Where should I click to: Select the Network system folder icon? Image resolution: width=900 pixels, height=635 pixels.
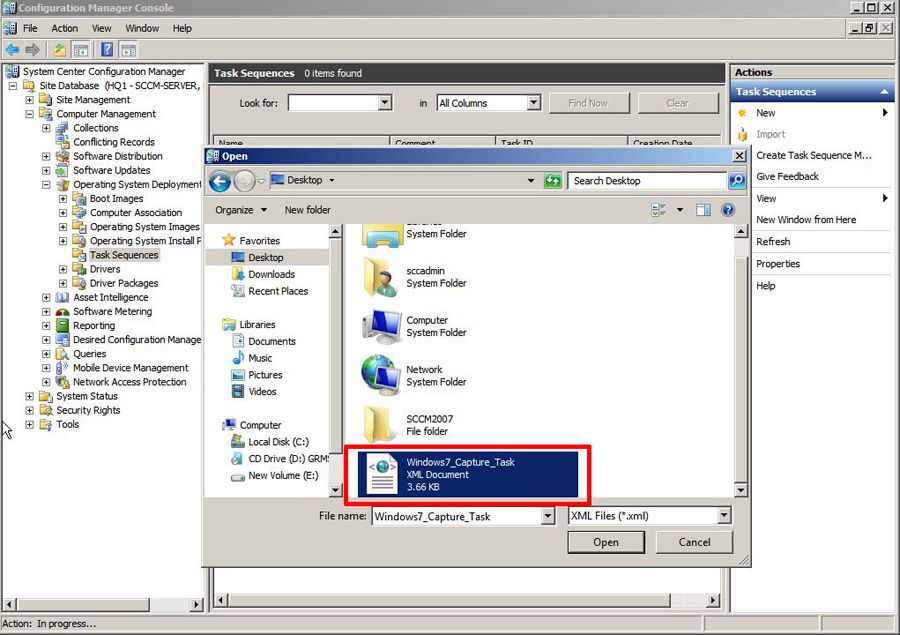coord(381,375)
